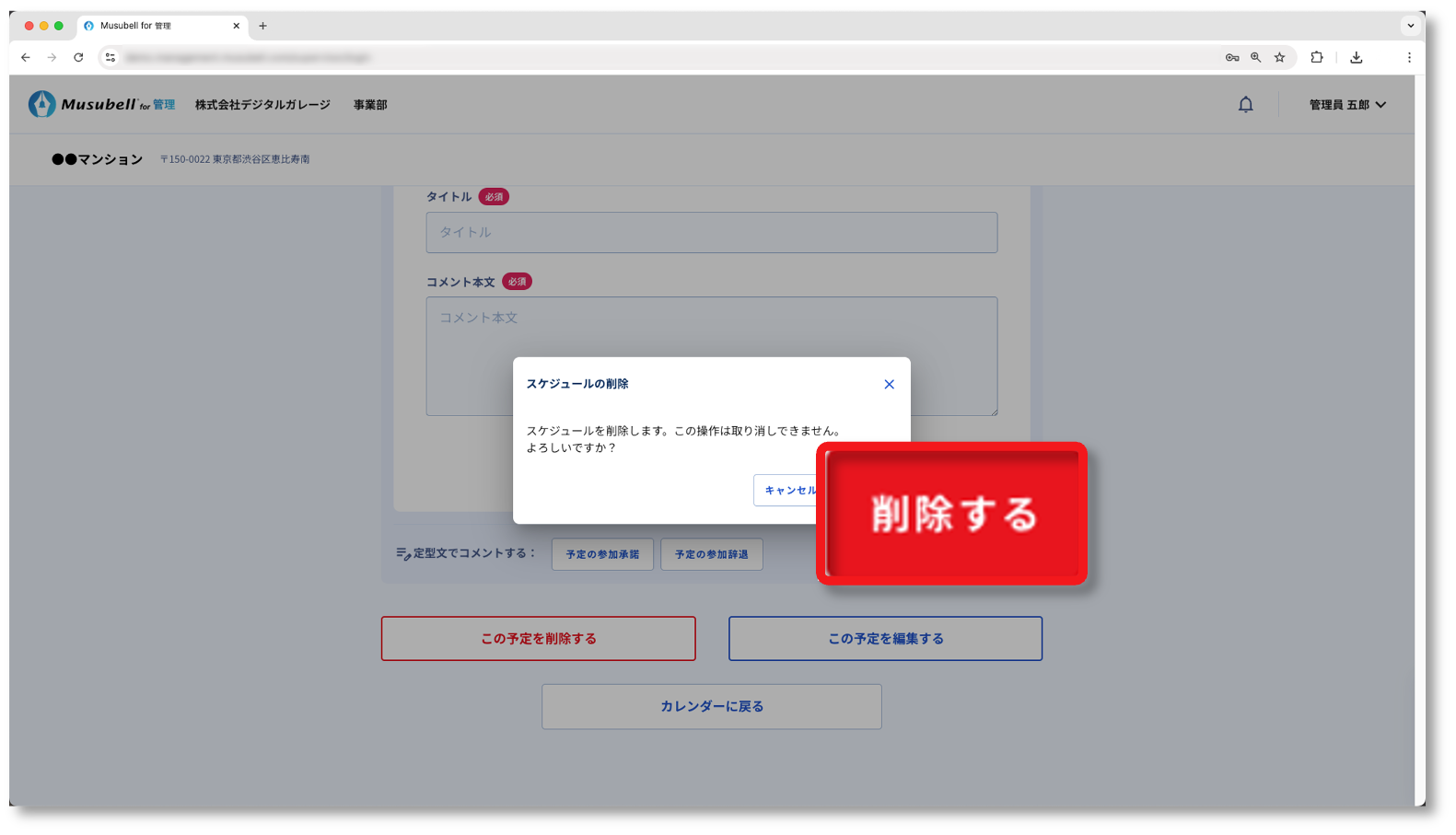
Task: Click the Musubell logo
Action: point(100,105)
